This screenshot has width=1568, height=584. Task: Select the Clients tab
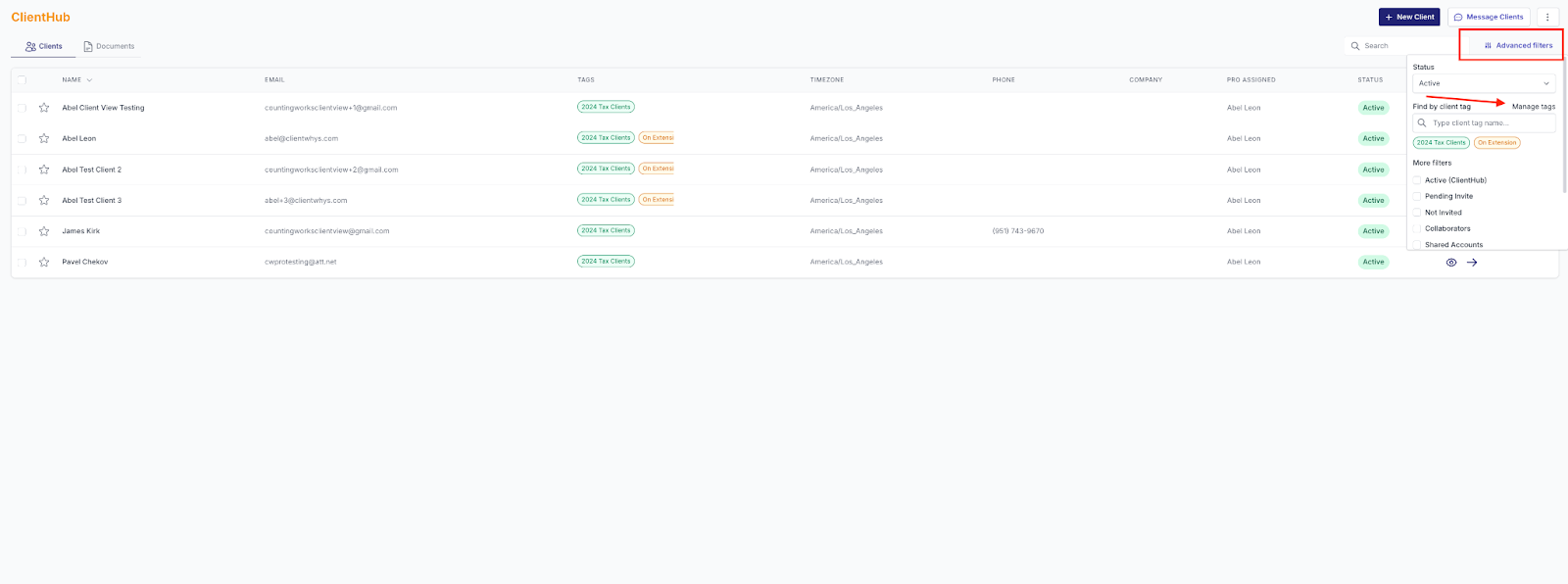(x=44, y=46)
